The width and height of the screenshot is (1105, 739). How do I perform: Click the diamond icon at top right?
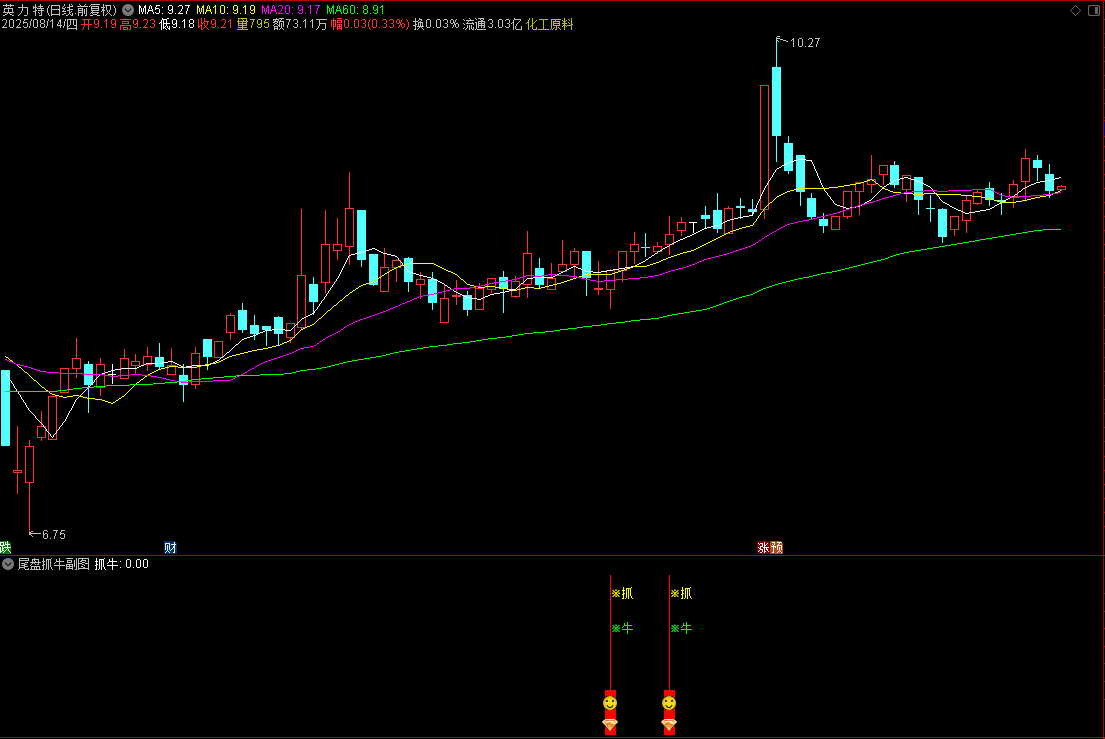[x=1075, y=10]
